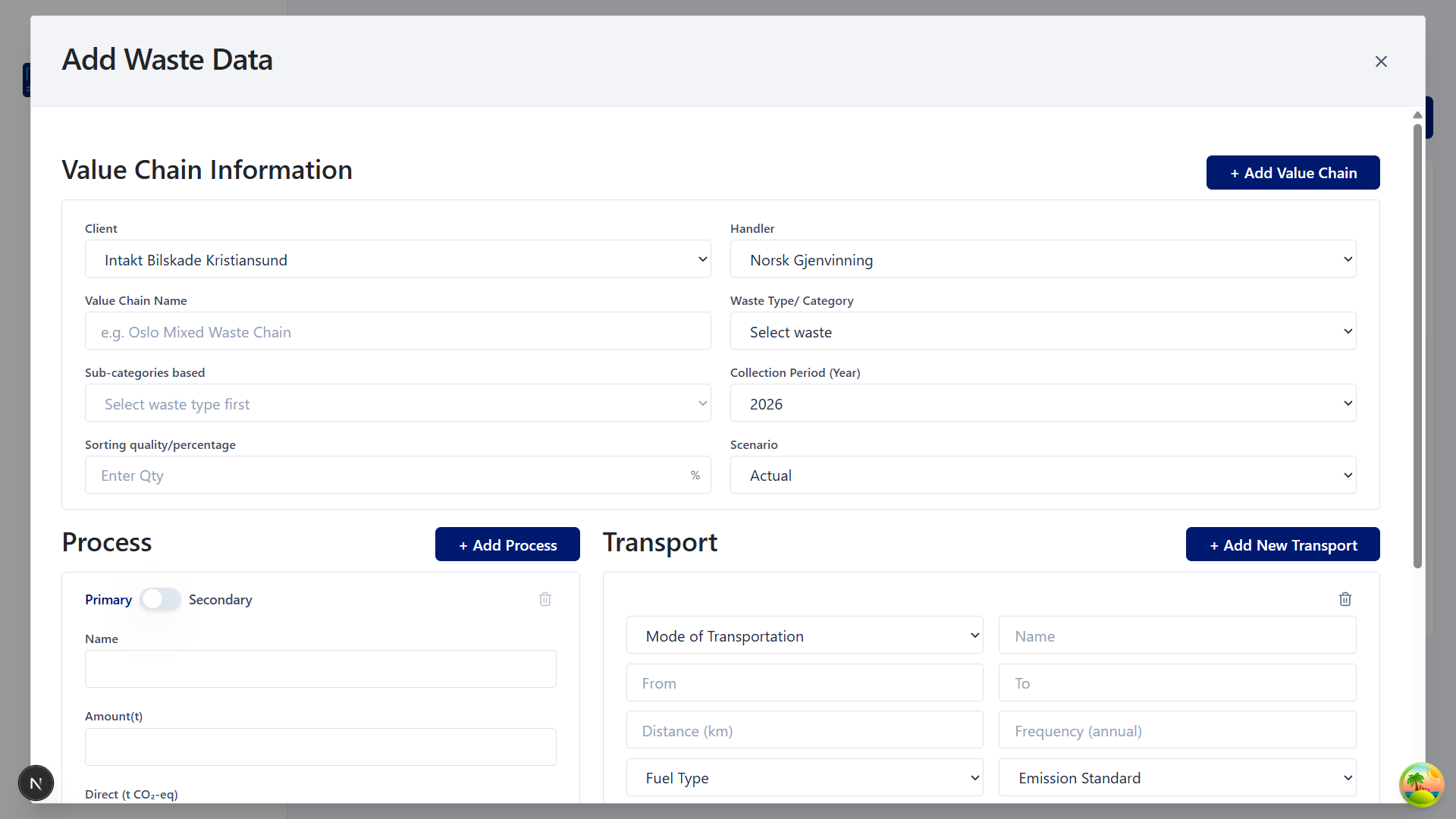Focus the transport From field
This screenshot has width=1456, height=819.
805,683
